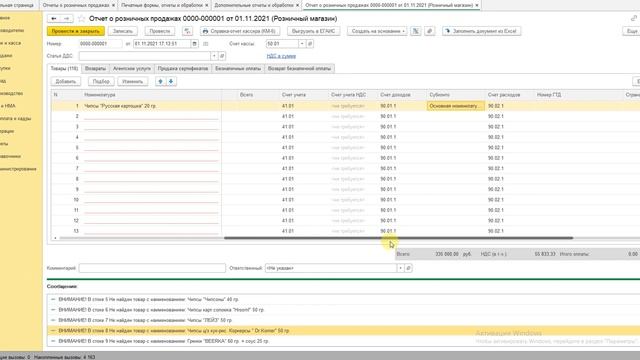Collapse the строка 5 message minus icon
Viewport: 640px width, 360px height.
tap(53, 299)
